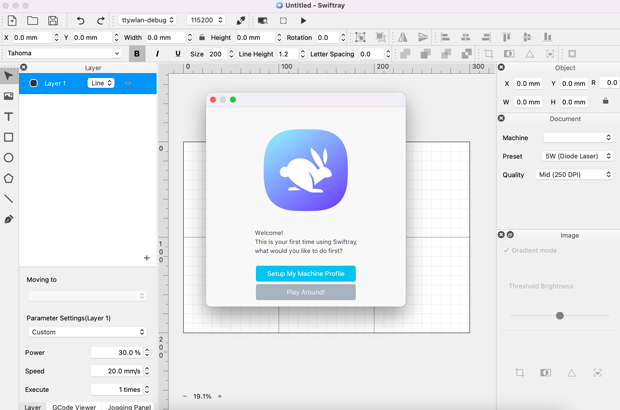Choose the image import tool
Viewport: 620px width, 410px height.
pos(8,96)
